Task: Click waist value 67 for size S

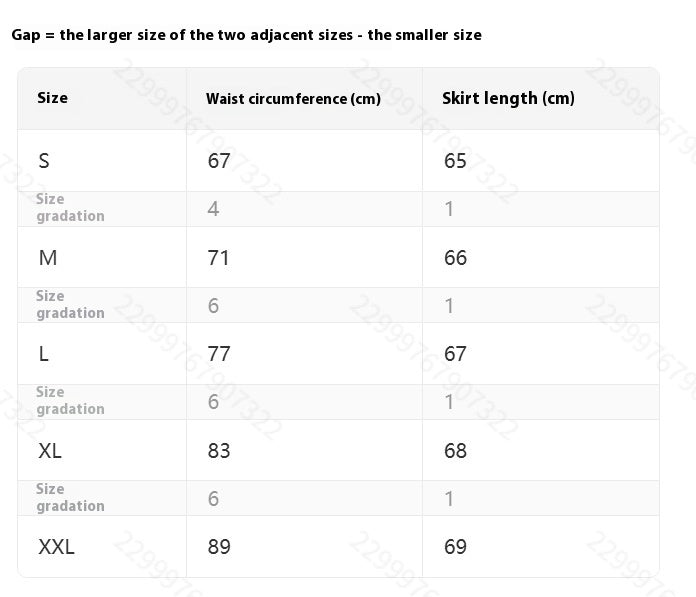Action: (x=219, y=161)
